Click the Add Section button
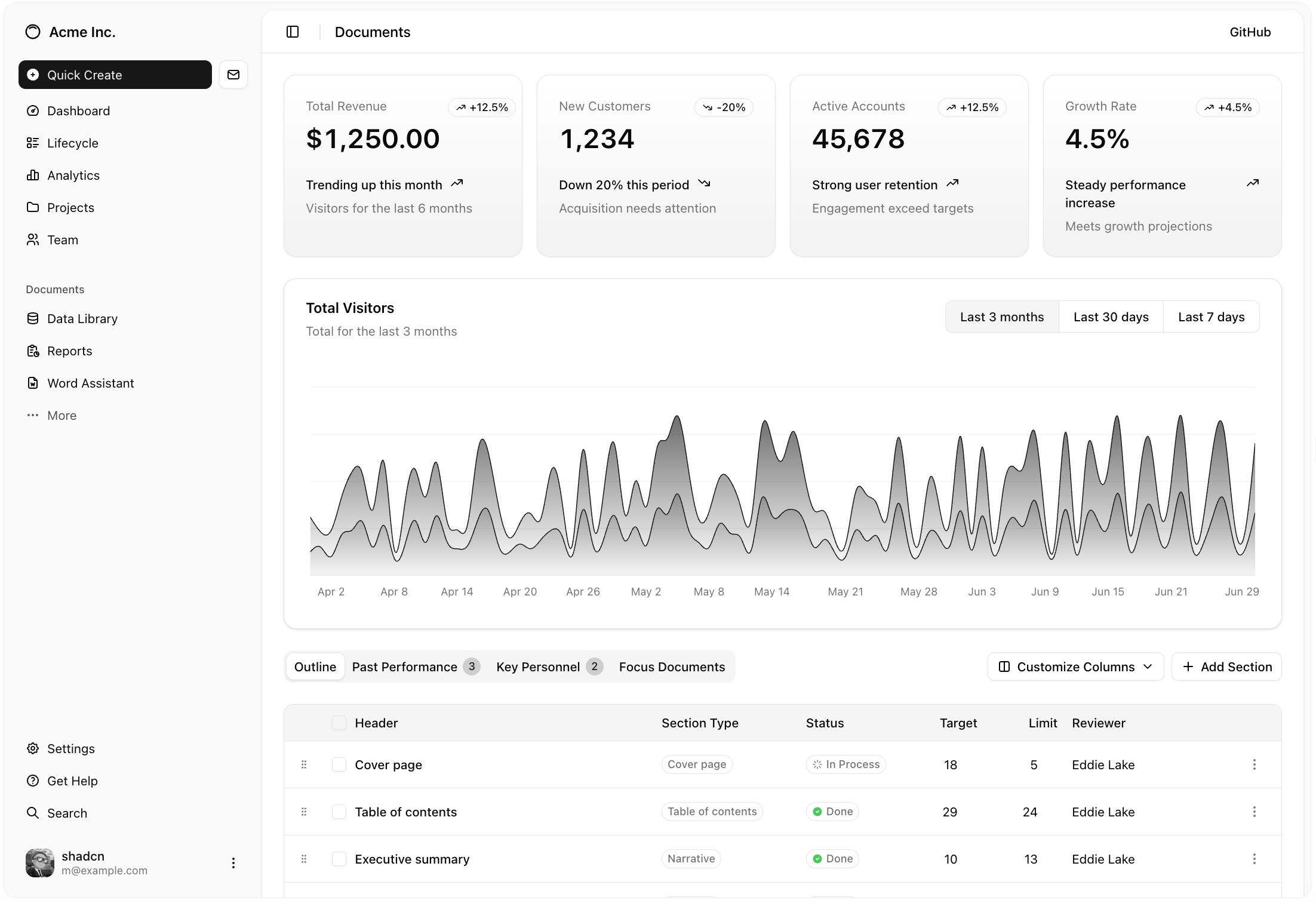Image resolution: width=1316 pixels, height=903 pixels. (x=1226, y=666)
